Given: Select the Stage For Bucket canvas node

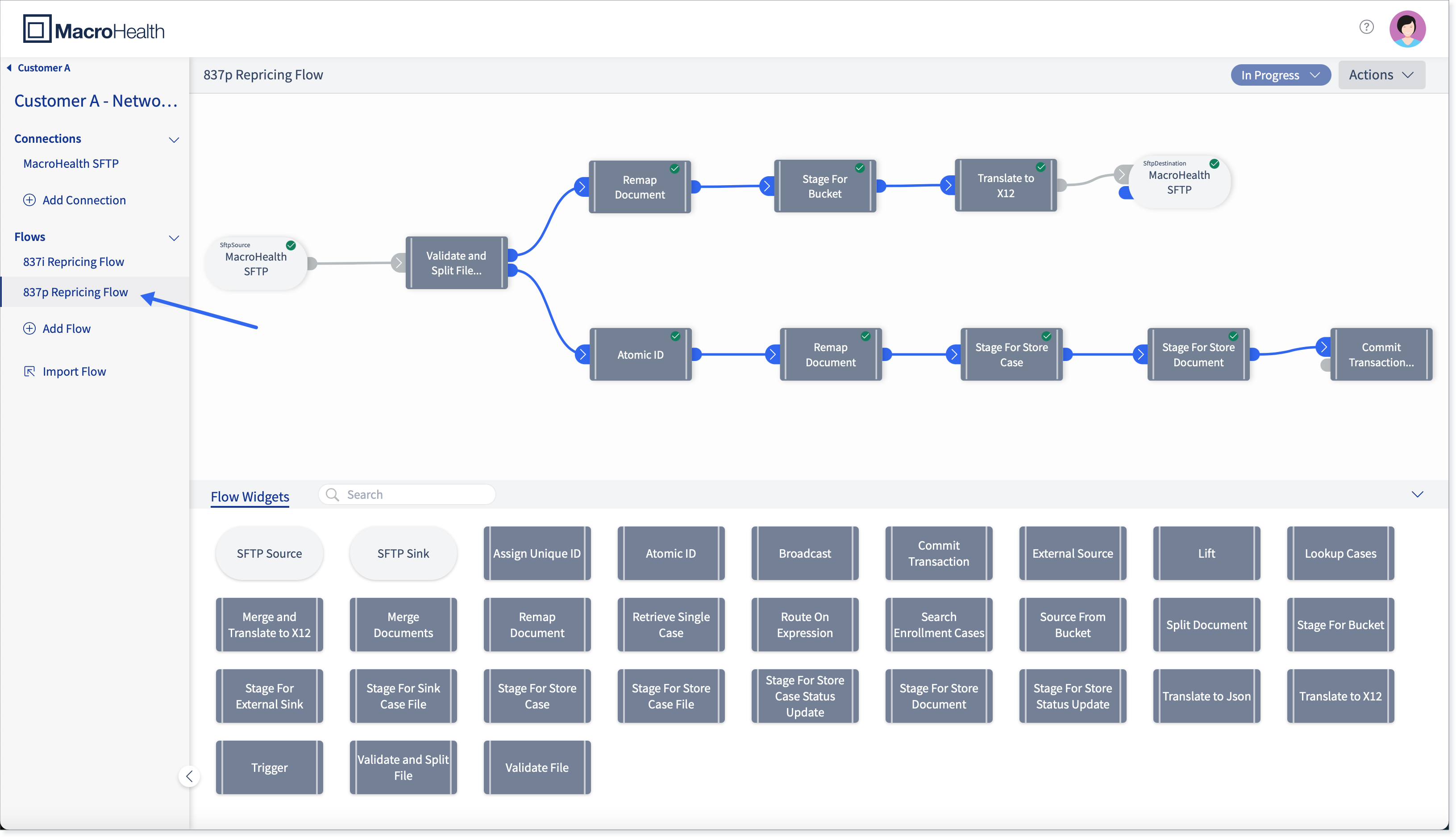Looking at the screenshot, I should point(824,186).
